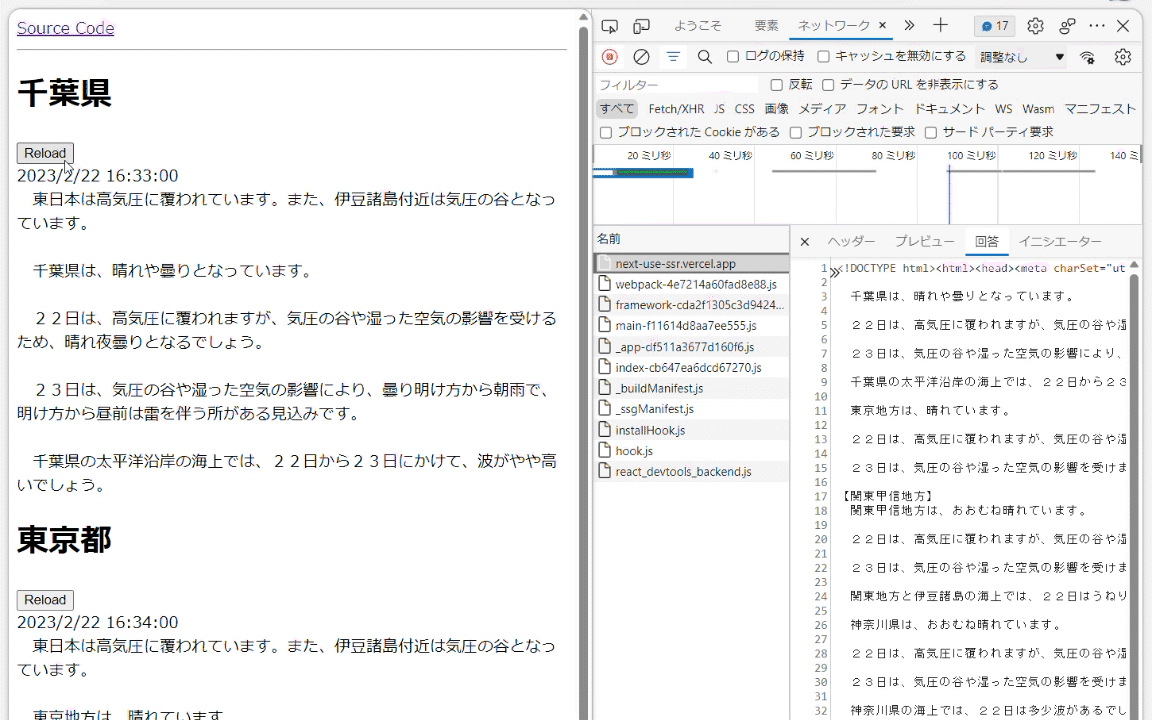Stop recording the network log

point(610,57)
